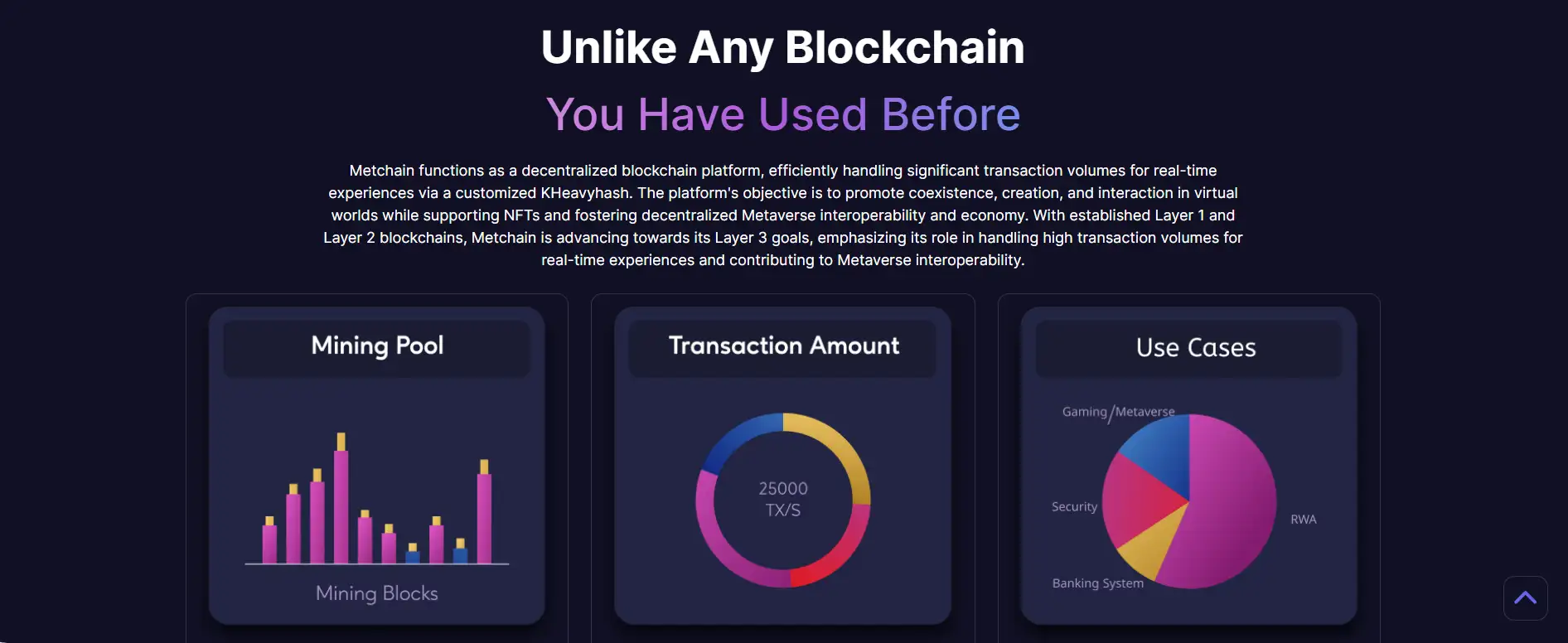Click the scroll-to-top chevron button
The width and height of the screenshot is (1568, 643).
click(1525, 598)
